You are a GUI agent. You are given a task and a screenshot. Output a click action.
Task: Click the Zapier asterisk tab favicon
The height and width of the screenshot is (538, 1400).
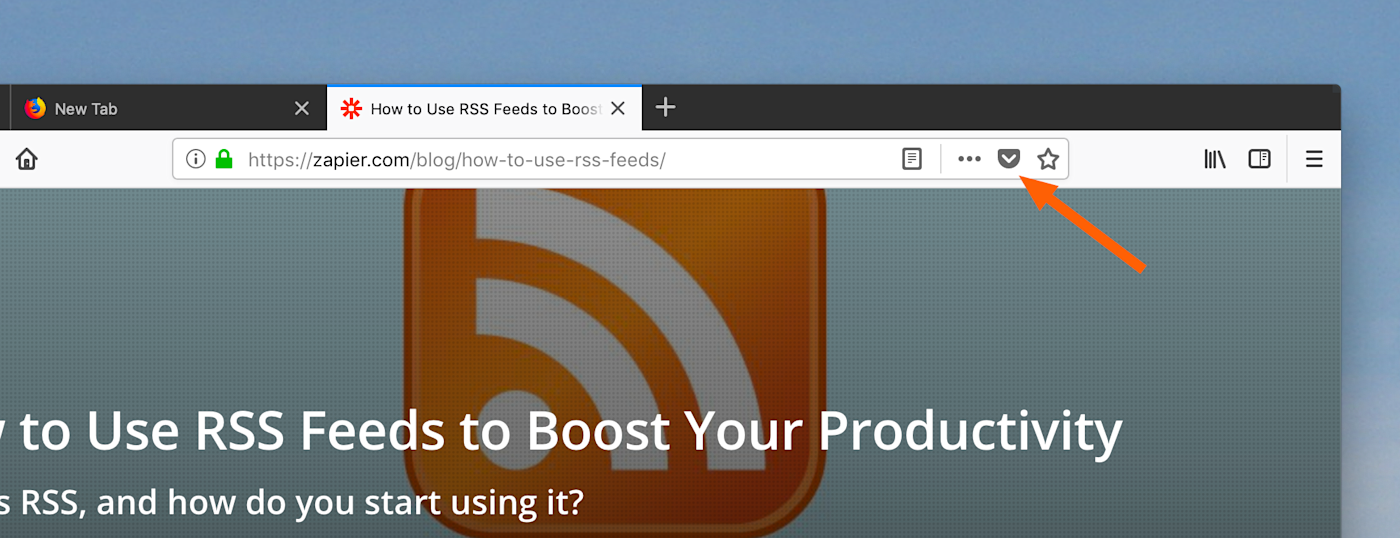(351, 108)
